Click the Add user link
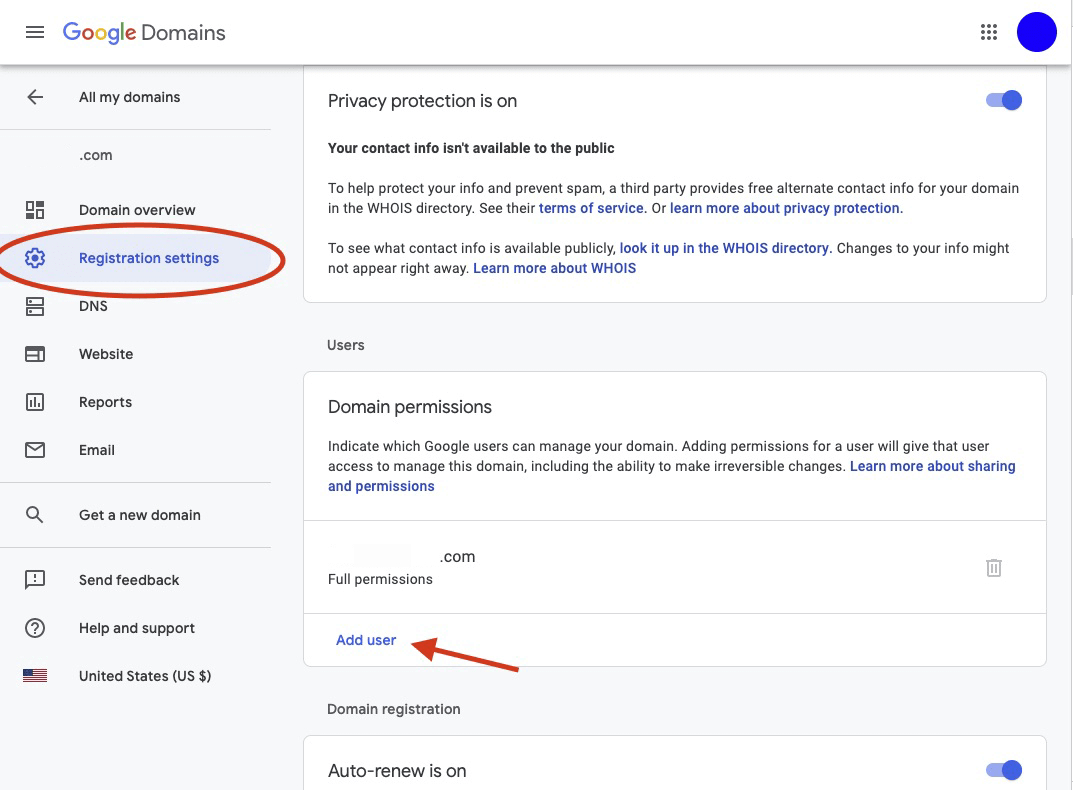The width and height of the screenshot is (1073, 790). click(366, 640)
